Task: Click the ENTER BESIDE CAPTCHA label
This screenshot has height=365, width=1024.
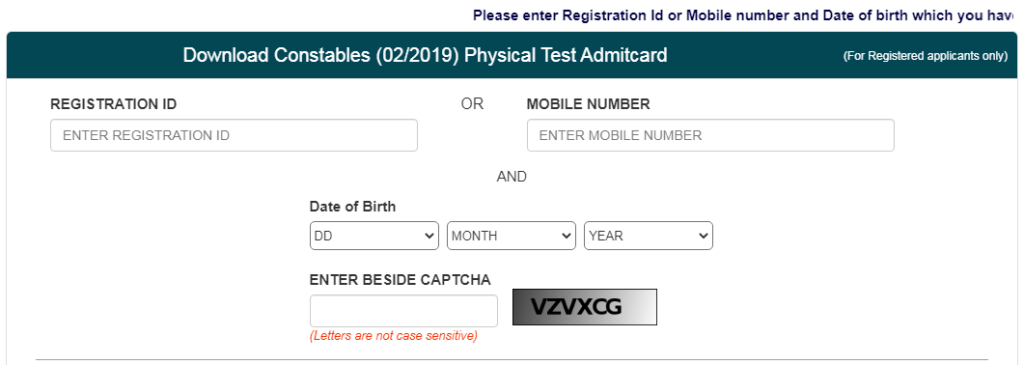Action: click(x=400, y=280)
